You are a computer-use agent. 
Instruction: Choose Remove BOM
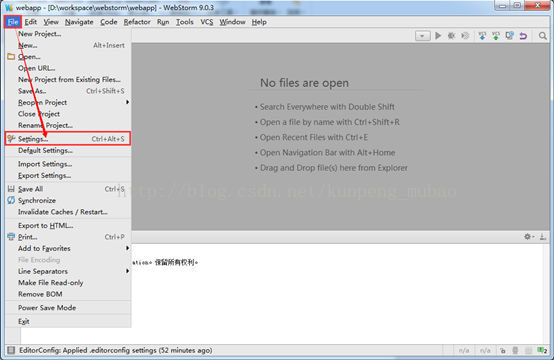coord(68,294)
